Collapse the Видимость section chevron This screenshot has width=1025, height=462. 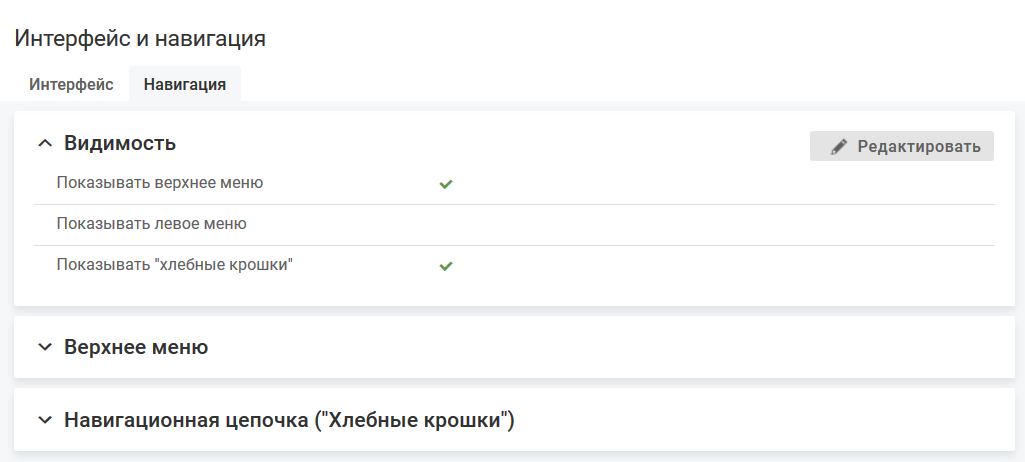click(x=44, y=143)
